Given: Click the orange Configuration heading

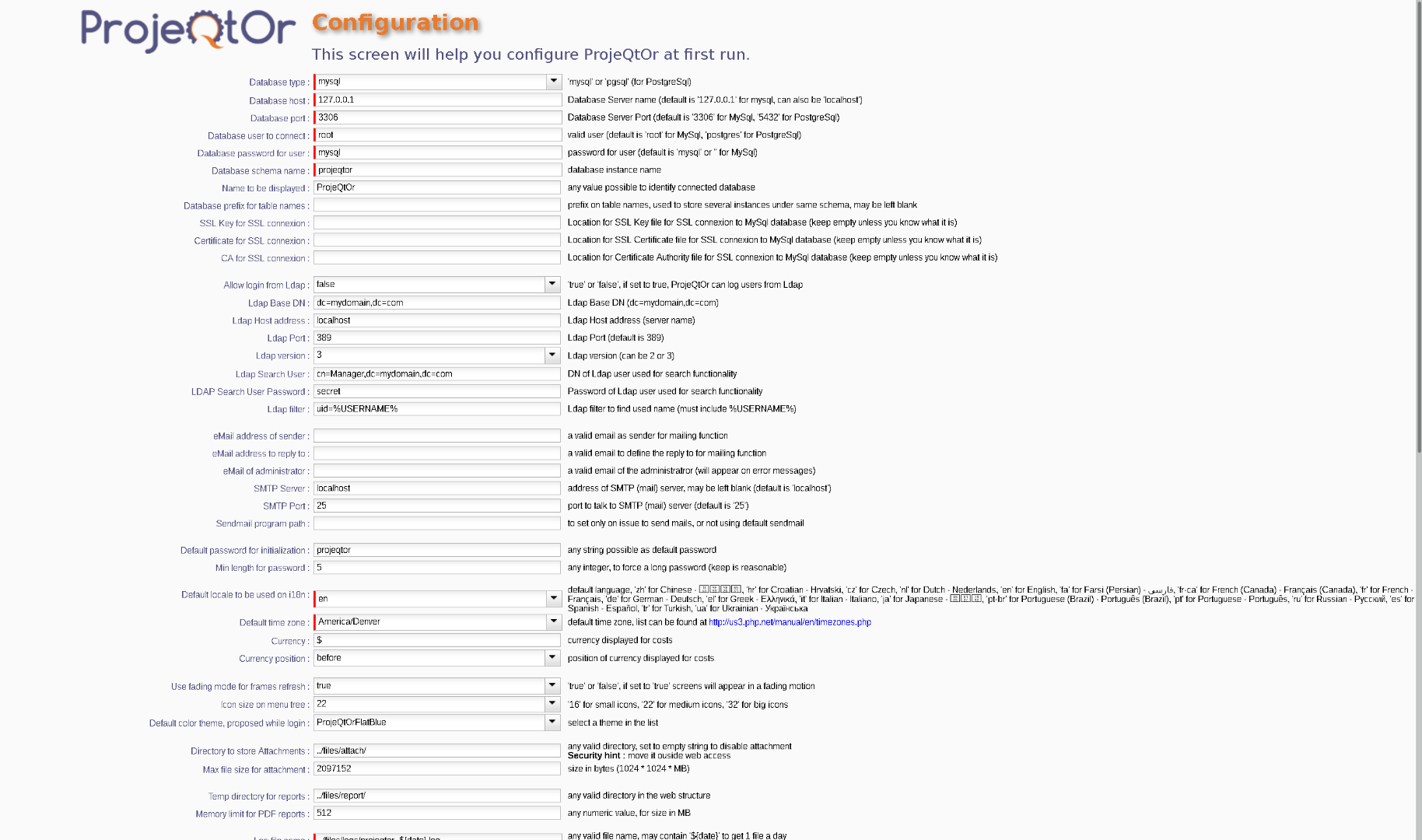Looking at the screenshot, I should [x=395, y=23].
